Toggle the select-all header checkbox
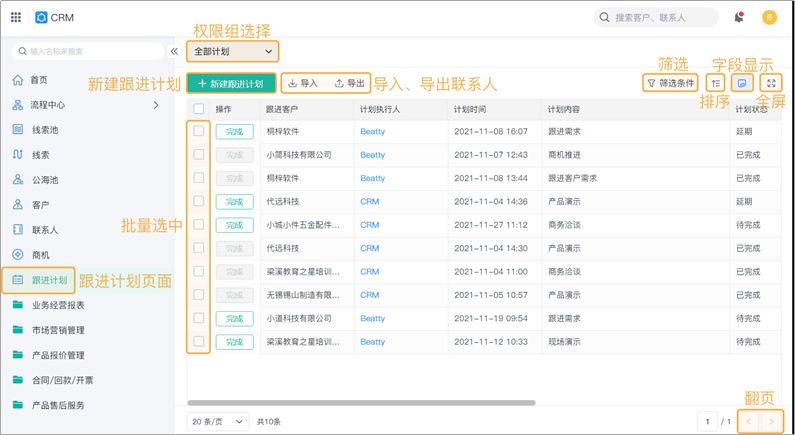The image size is (795, 435). pos(199,108)
